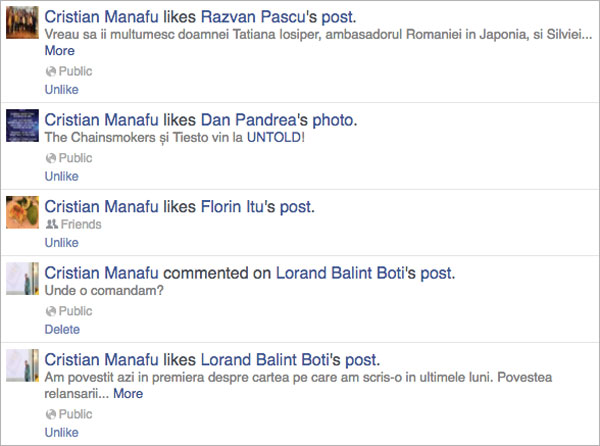Click the Friends audience icon under Florin Itu's post
Image resolution: width=600 pixels, height=446 pixels.
52,224
